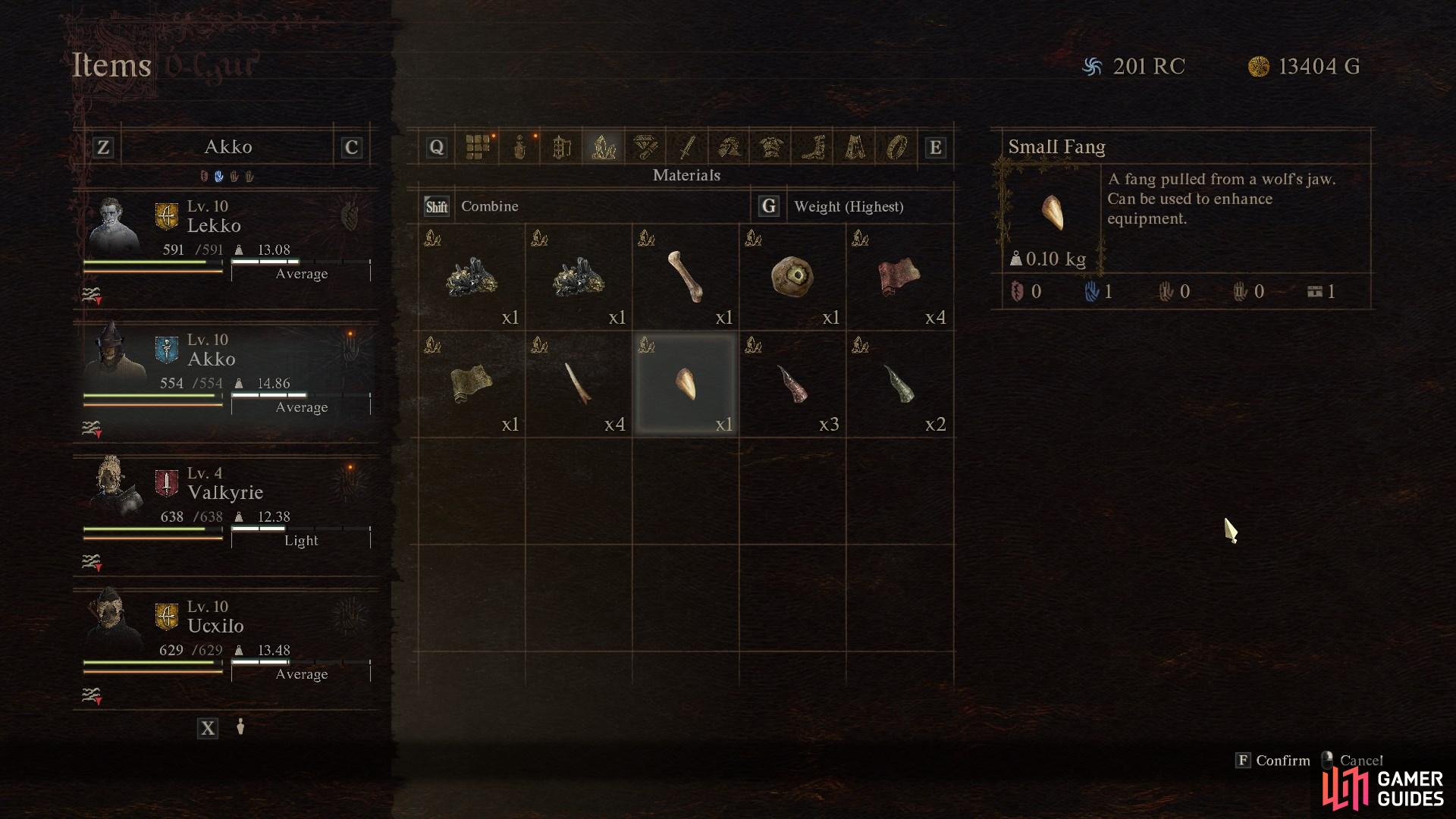Show the sword weapons category
This screenshot has width=1456, height=819.
[687, 147]
